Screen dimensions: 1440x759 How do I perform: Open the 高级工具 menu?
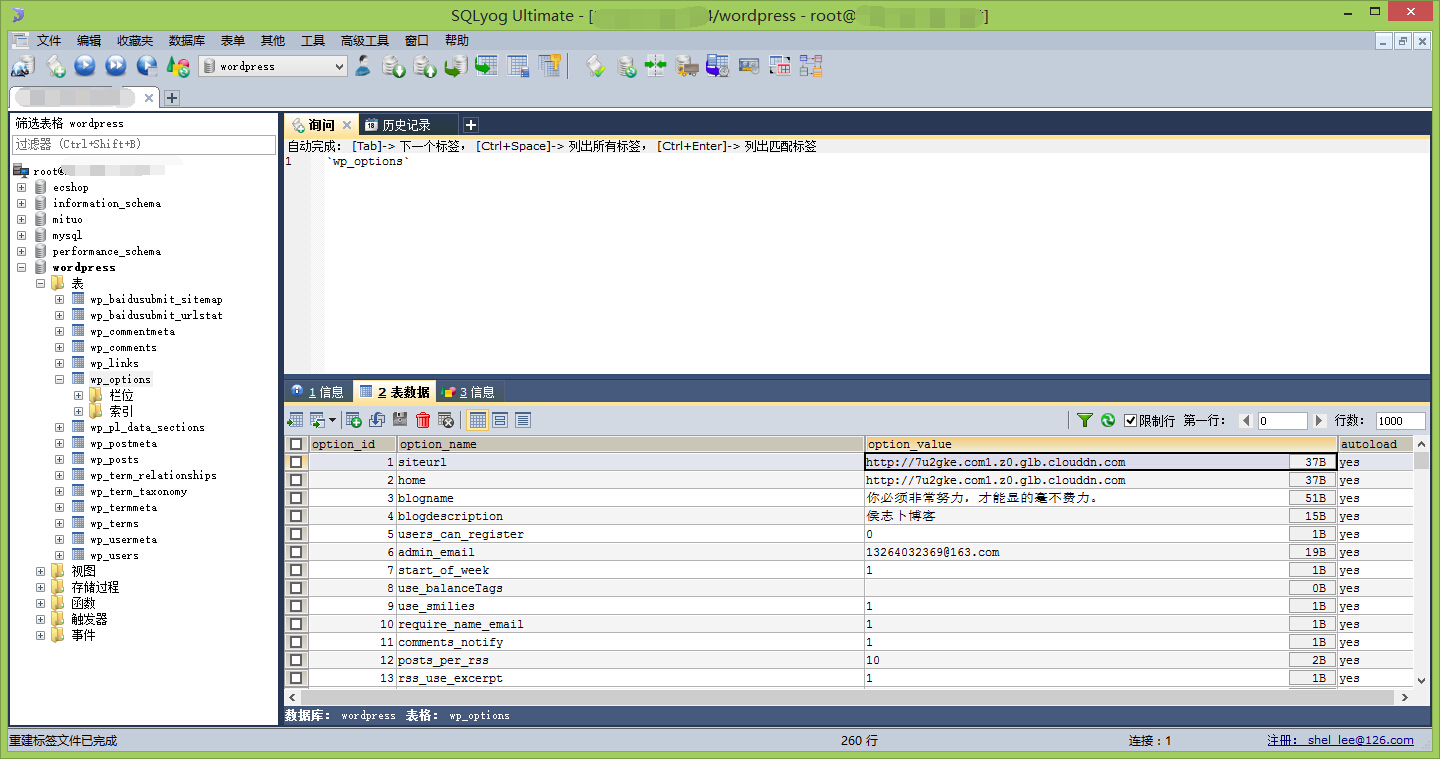click(364, 40)
